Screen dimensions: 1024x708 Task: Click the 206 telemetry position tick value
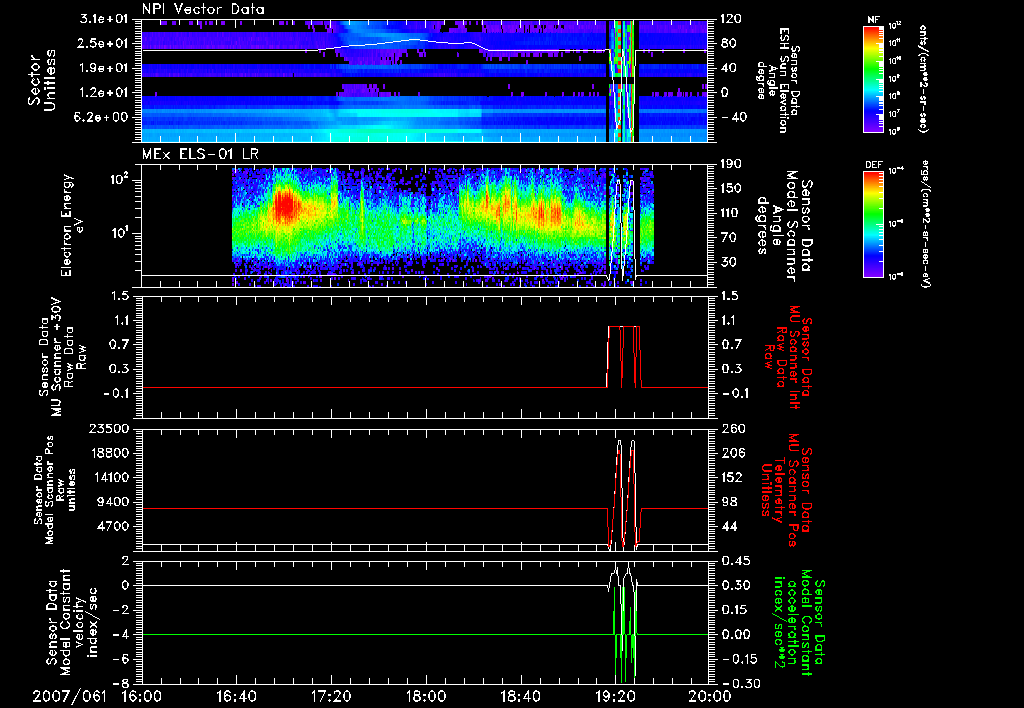pyautogui.click(x=731, y=453)
